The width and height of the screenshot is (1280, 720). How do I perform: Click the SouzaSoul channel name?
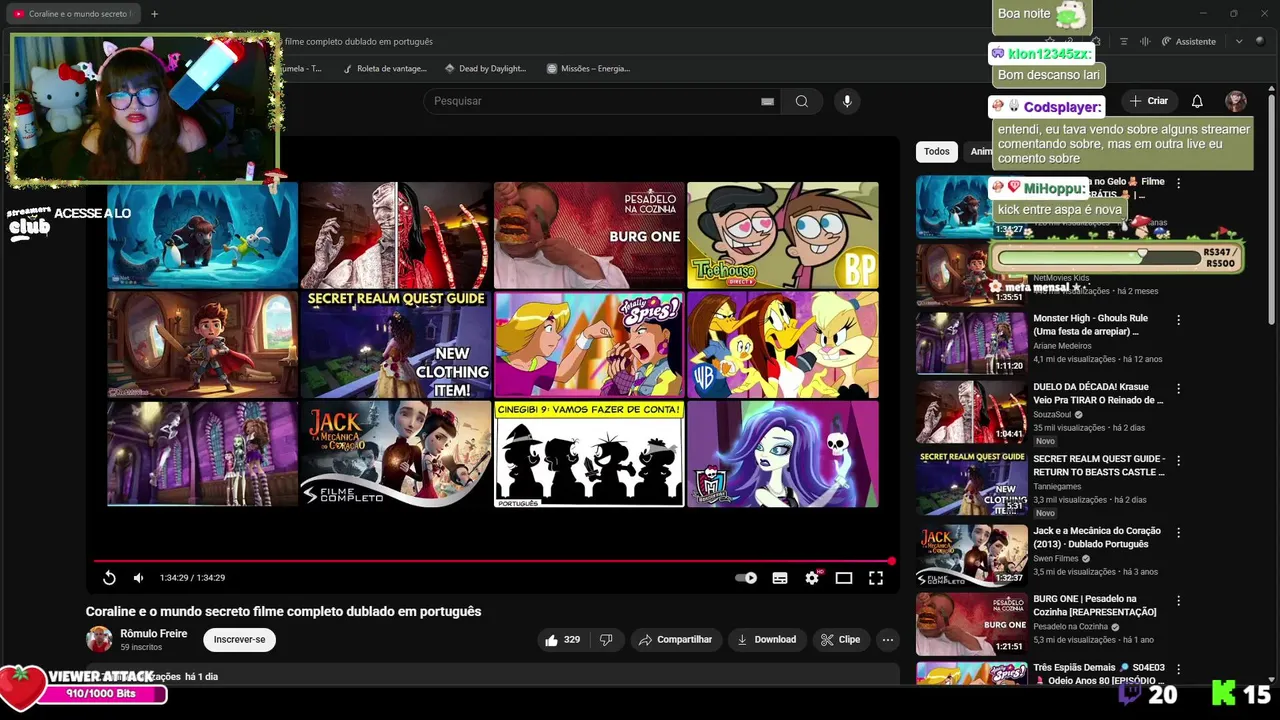point(1052,414)
